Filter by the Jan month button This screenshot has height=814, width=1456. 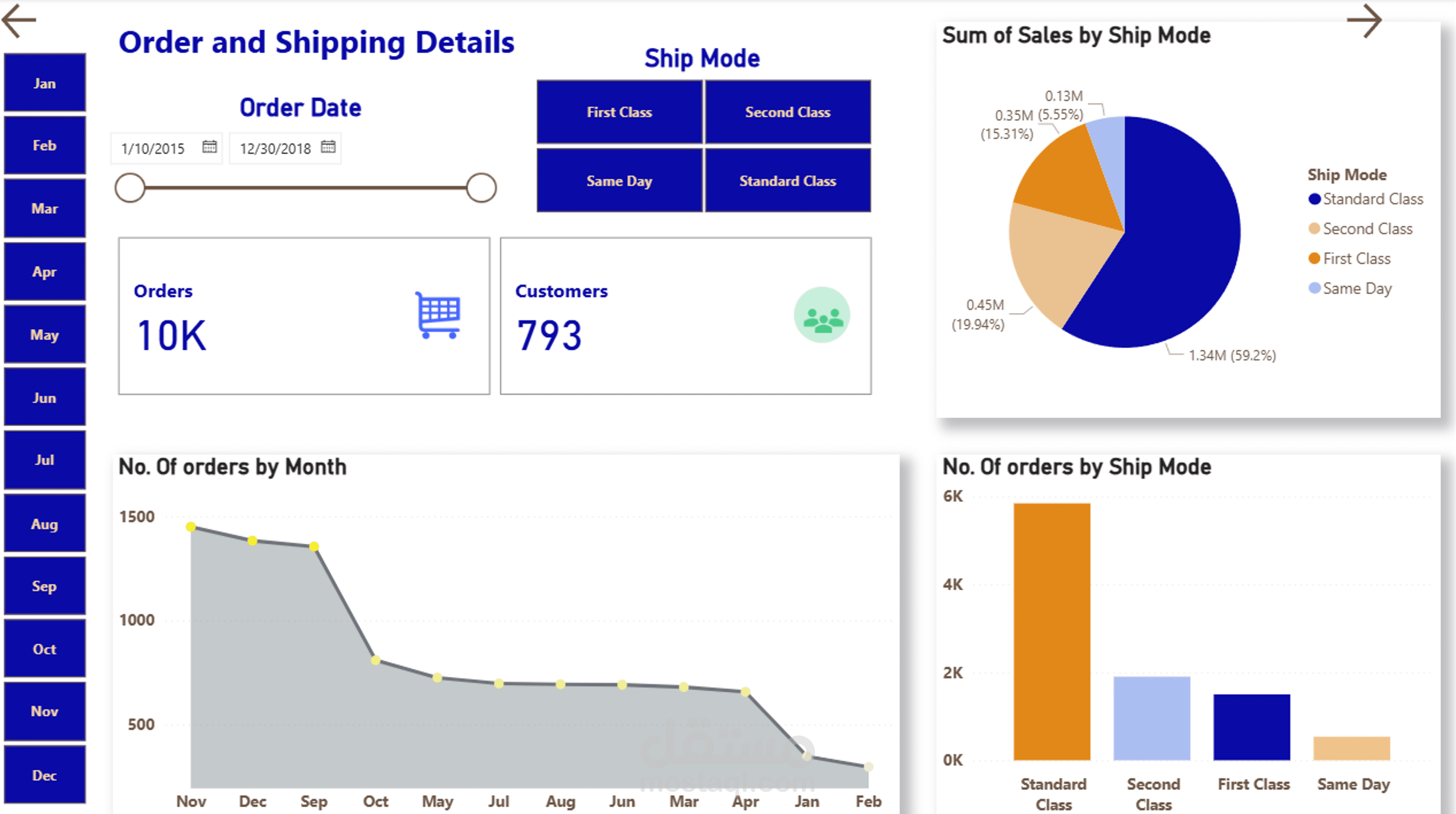pos(45,83)
